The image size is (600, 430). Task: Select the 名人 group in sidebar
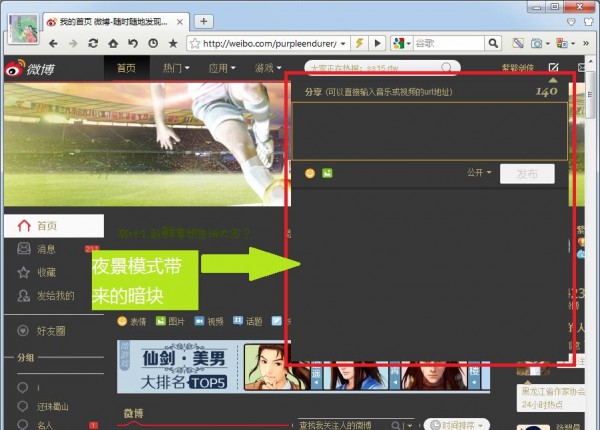click(x=45, y=425)
